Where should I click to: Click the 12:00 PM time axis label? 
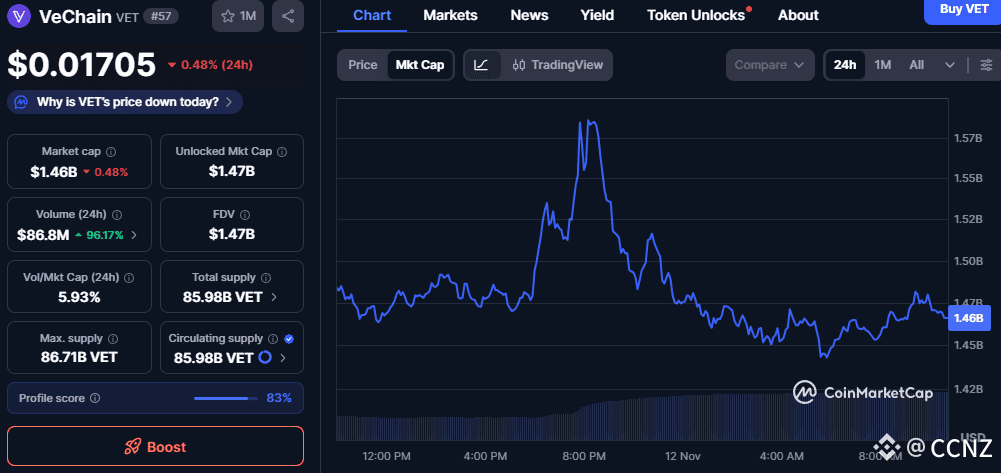[387, 456]
